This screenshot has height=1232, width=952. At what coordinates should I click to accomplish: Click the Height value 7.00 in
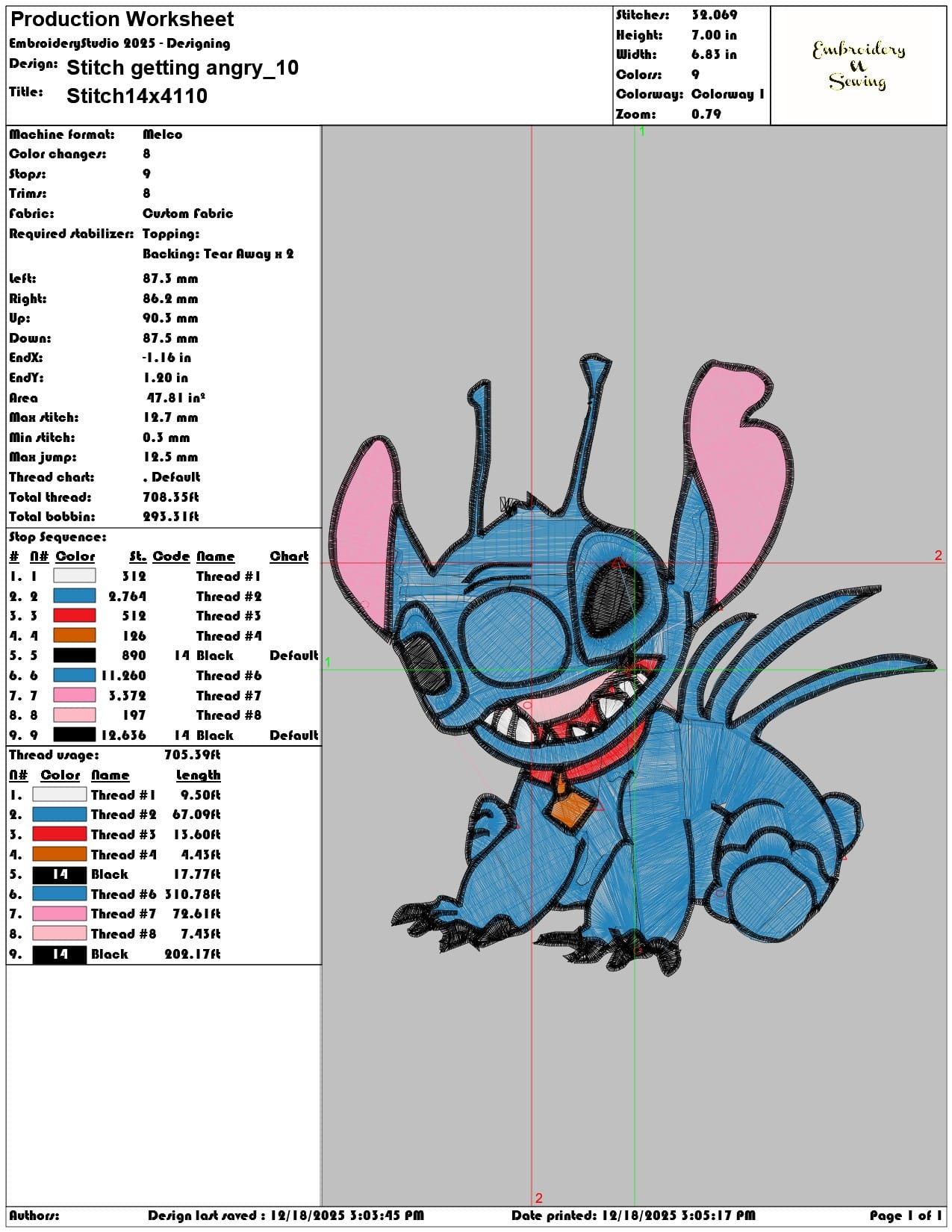[x=714, y=35]
